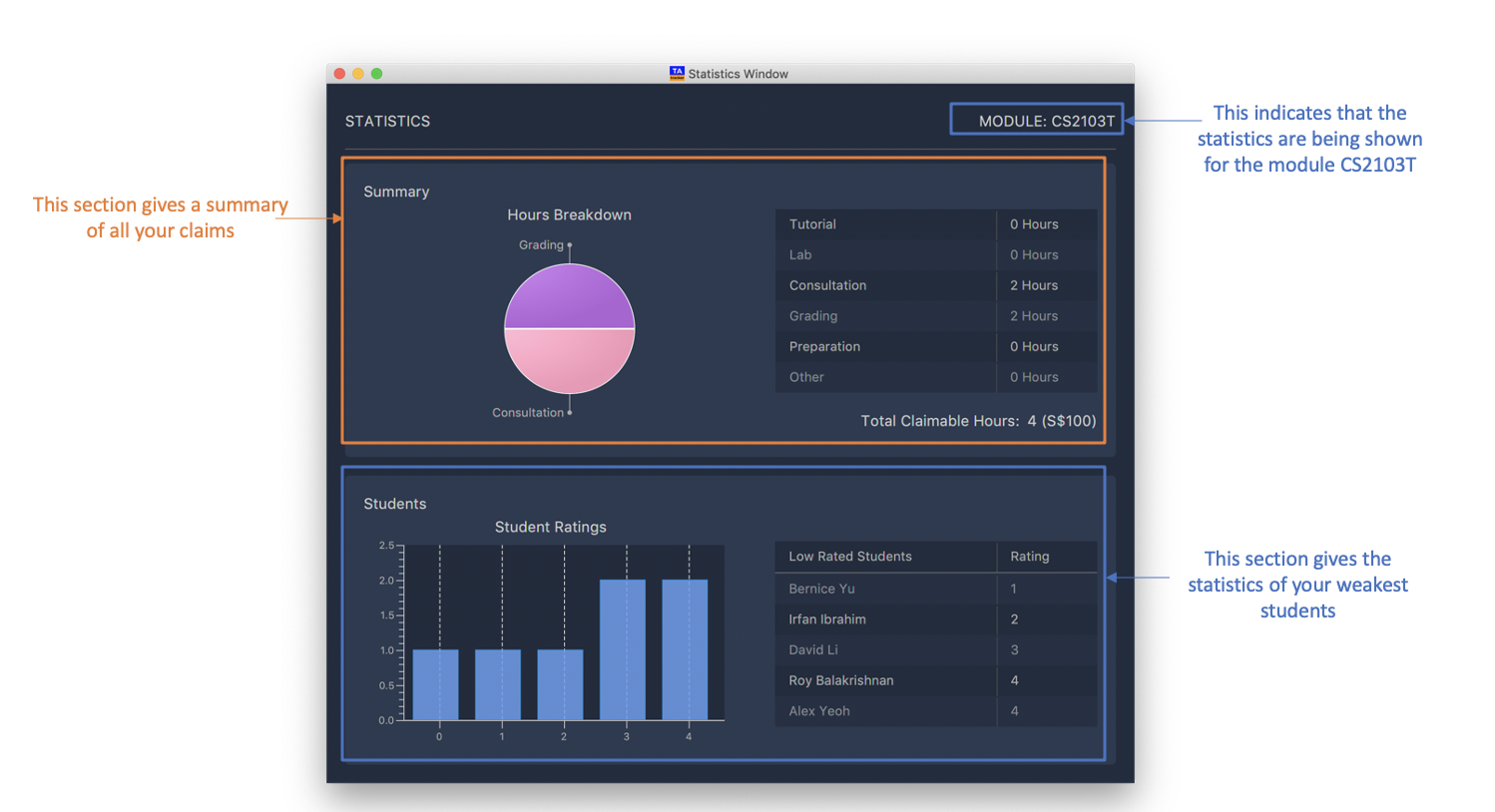
Task: Select the Bernice Yu student row
Action: click(936, 589)
